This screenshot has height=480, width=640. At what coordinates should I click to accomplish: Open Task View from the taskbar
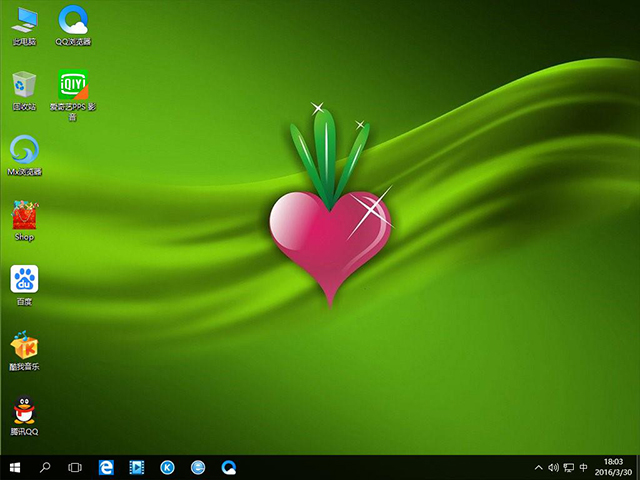[x=75, y=467]
